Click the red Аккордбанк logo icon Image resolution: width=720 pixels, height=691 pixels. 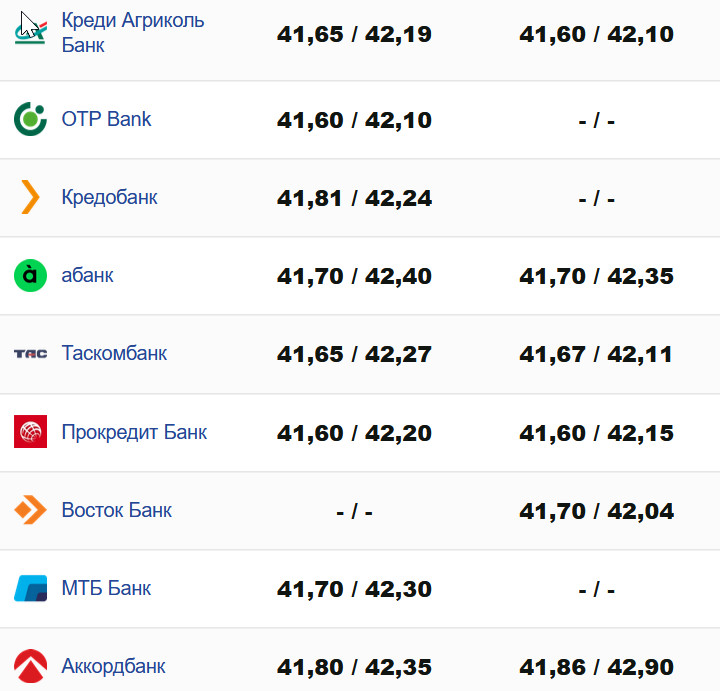pyautogui.click(x=30, y=666)
